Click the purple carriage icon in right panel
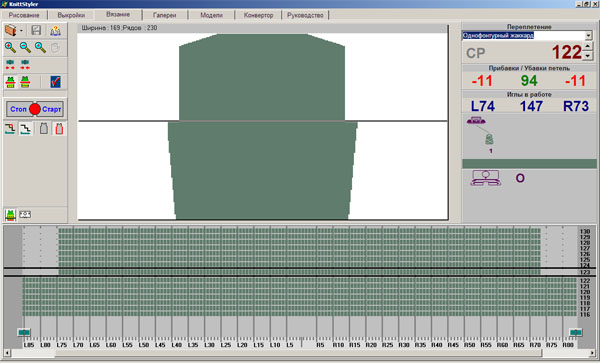 pos(476,121)
